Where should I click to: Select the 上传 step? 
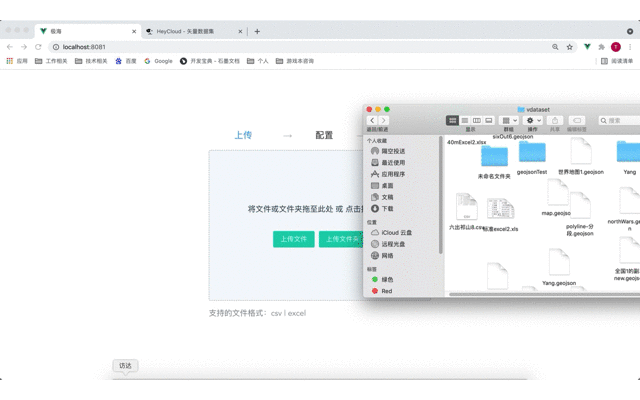click(243, 135)
